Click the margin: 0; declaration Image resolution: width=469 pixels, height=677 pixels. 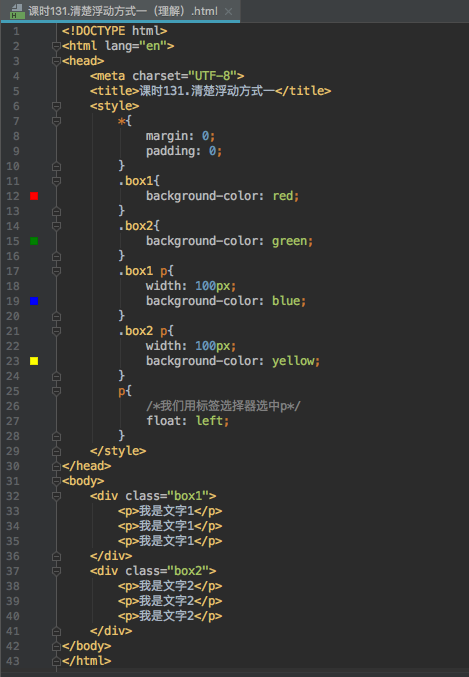pos(180,136)
